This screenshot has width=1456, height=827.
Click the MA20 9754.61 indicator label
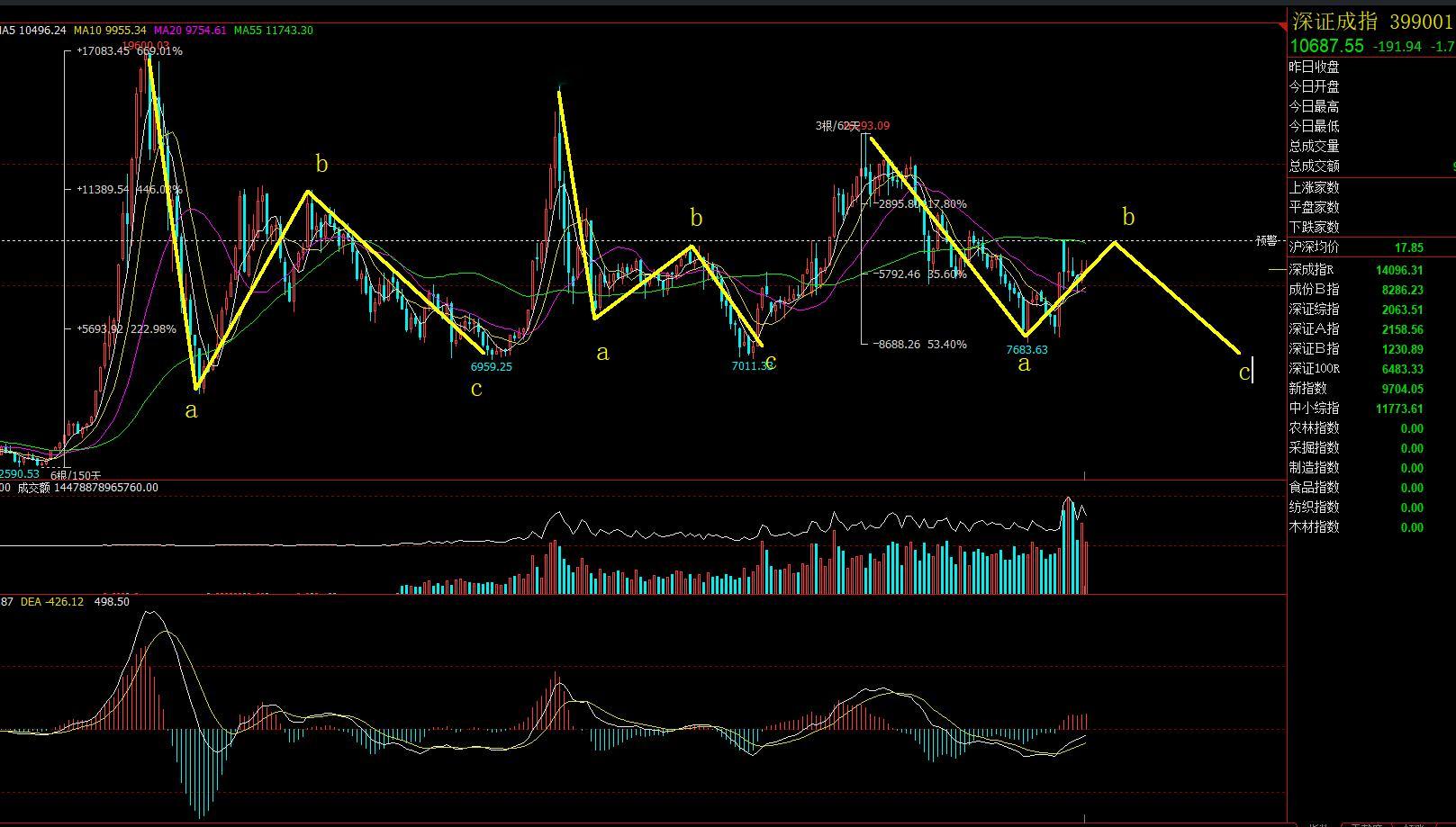[x=190, y=31]
